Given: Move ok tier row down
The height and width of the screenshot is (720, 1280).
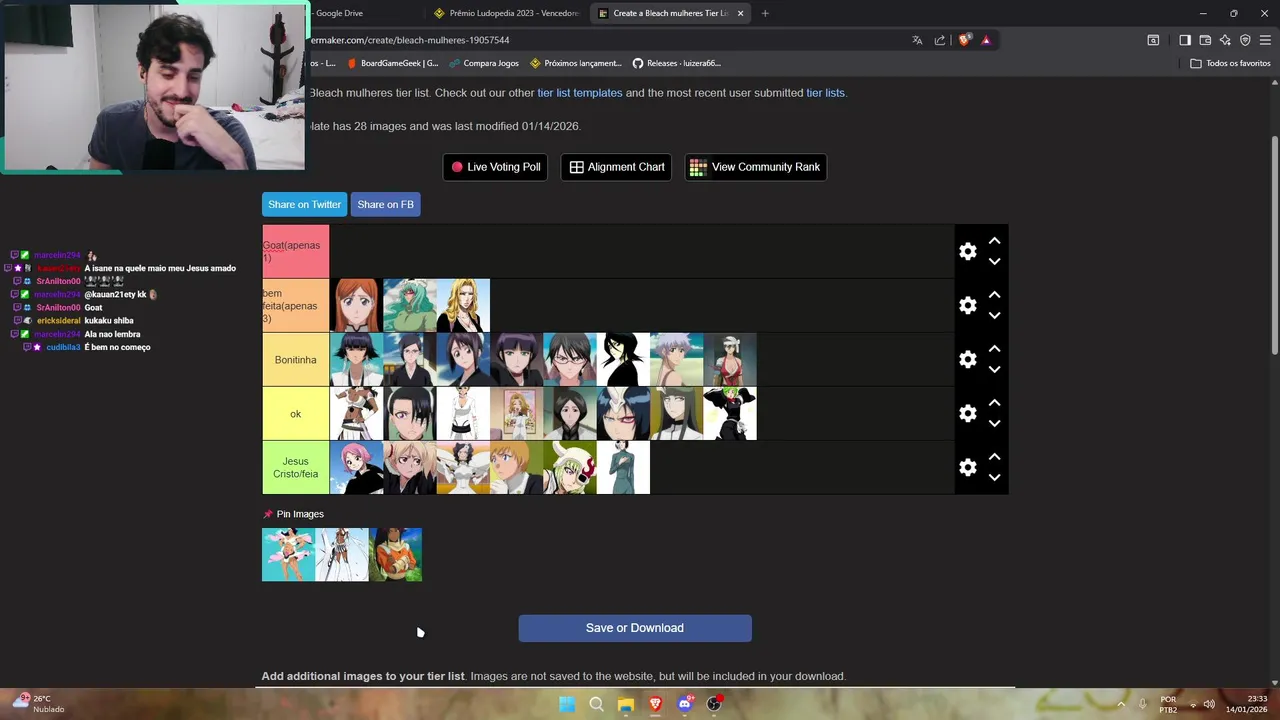Looking at the screenshot, I should tap(994, 424).
